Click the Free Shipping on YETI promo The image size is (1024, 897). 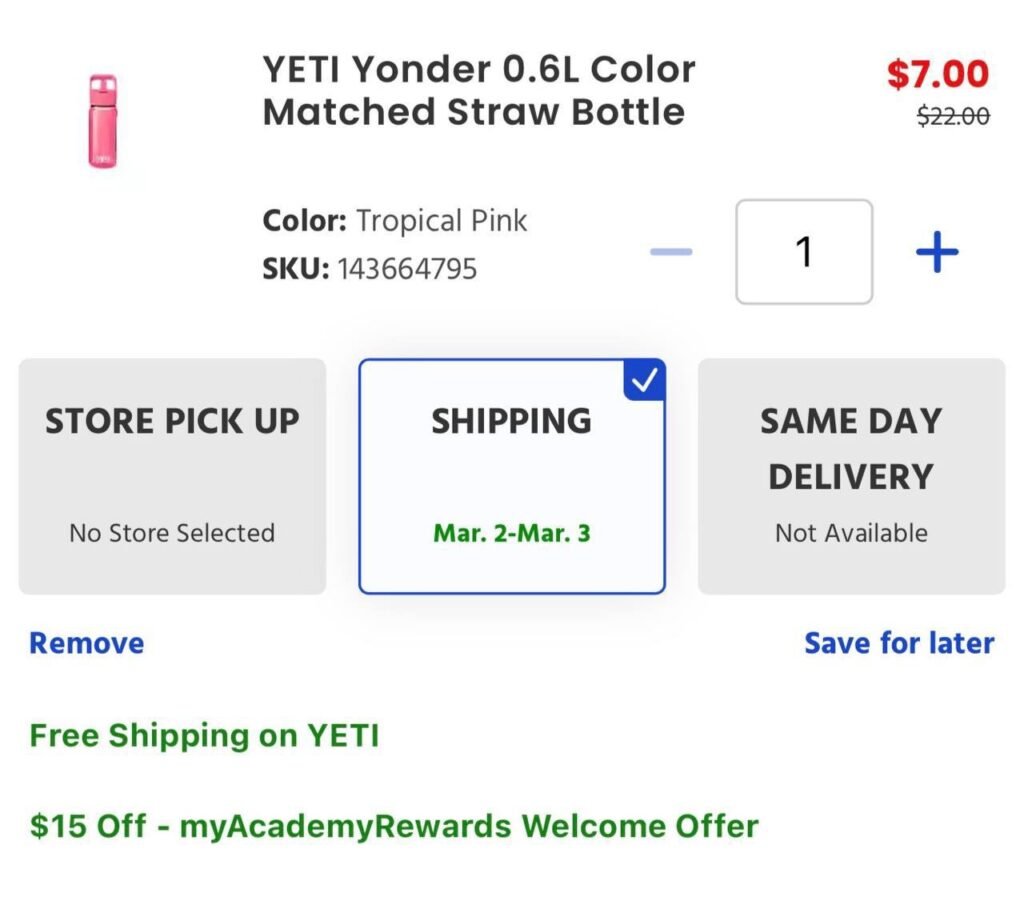coord(204,736)
